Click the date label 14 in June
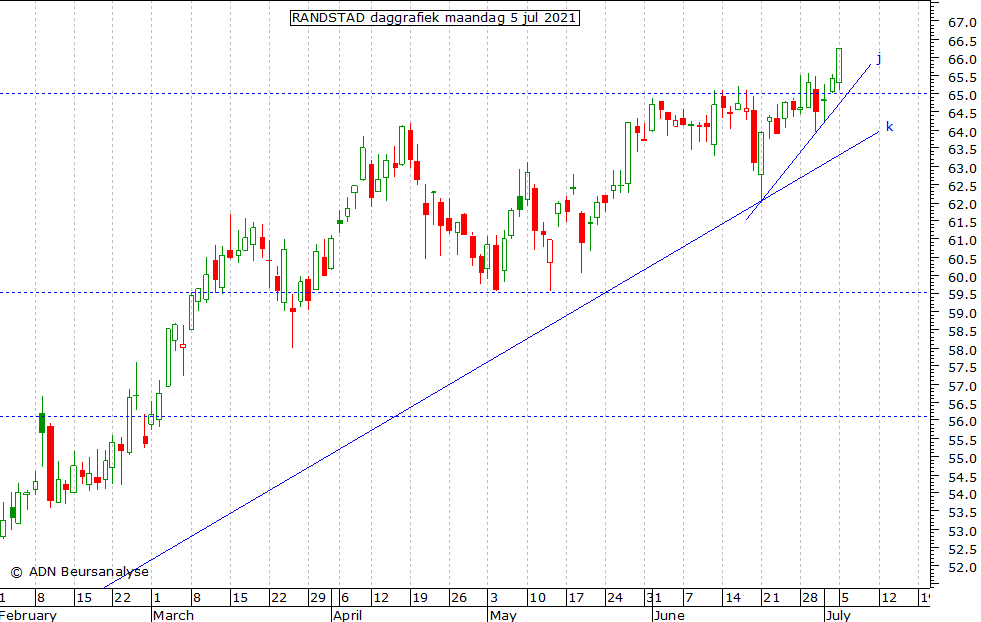The width and height of the screenshot is (981, 622). (732, 598)
